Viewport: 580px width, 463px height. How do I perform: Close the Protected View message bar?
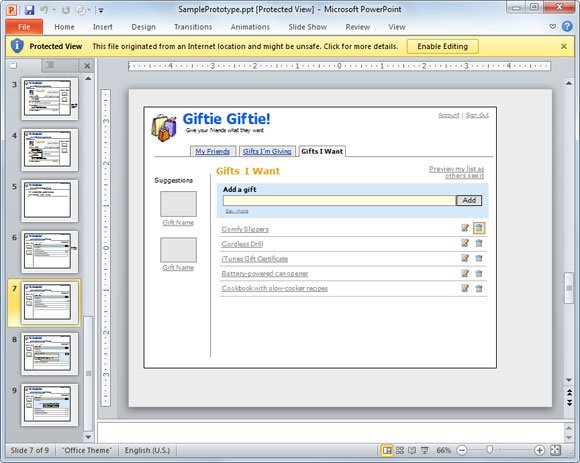[x=564, y=46]
